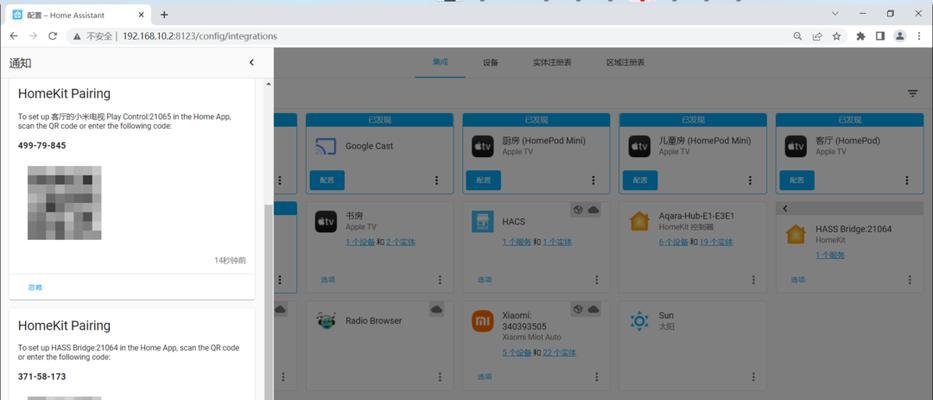Switch to the 设备 tab
The height and width of the screenshot is (400, 933).
click(490, 62)
